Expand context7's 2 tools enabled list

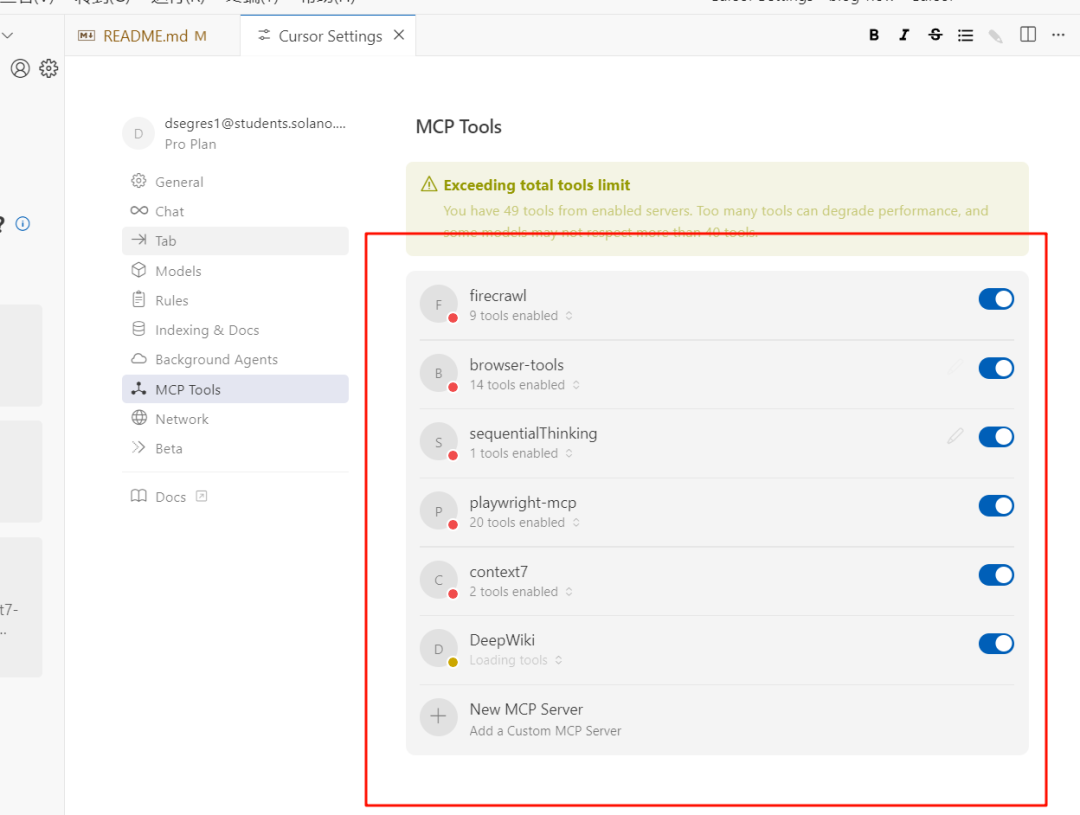click(x=519, y=592)
